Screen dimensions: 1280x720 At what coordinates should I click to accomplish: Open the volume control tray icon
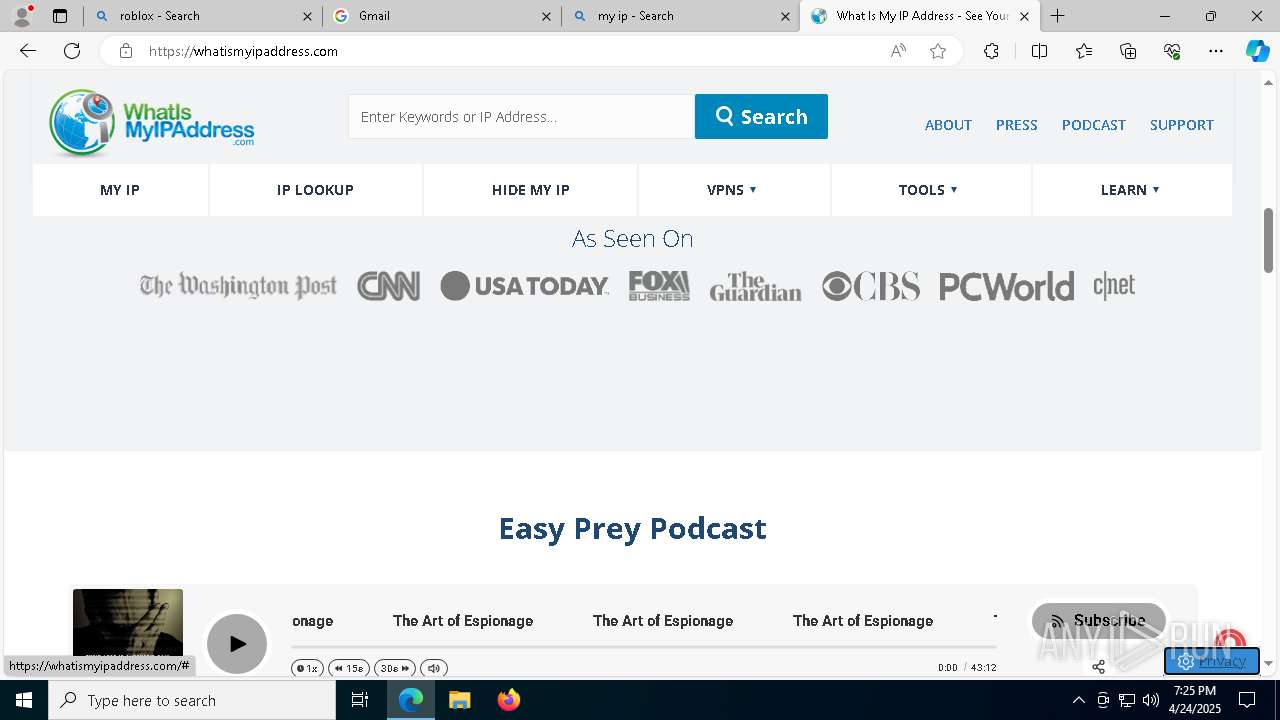(x=1151, y=700)
